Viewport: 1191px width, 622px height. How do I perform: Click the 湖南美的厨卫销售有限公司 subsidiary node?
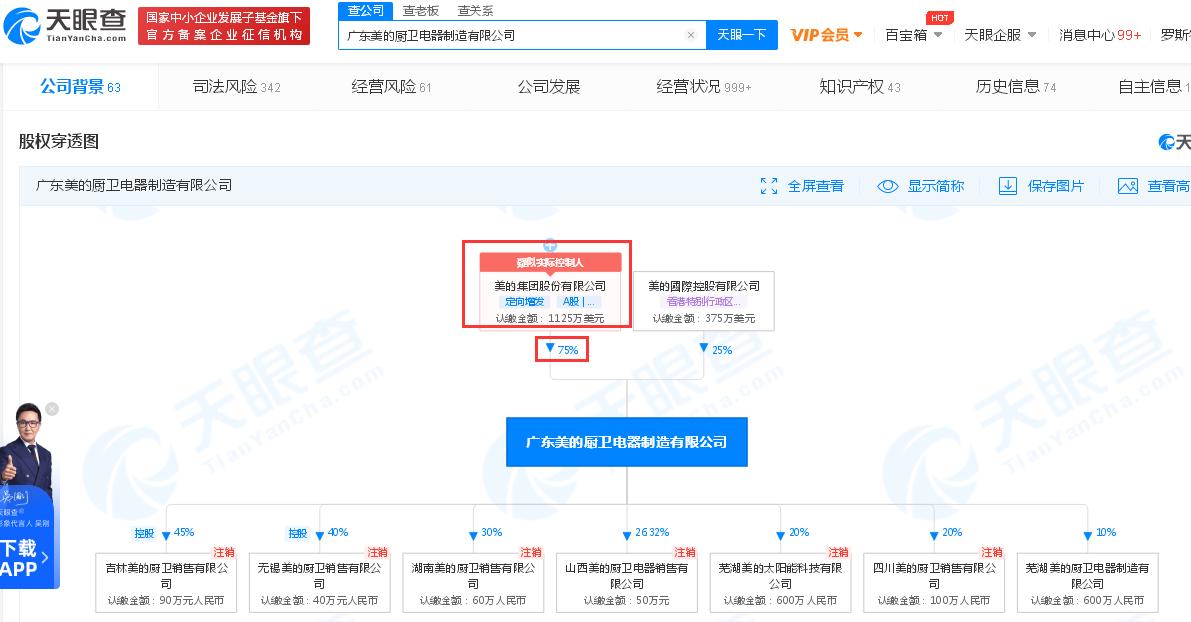(473, 583)
